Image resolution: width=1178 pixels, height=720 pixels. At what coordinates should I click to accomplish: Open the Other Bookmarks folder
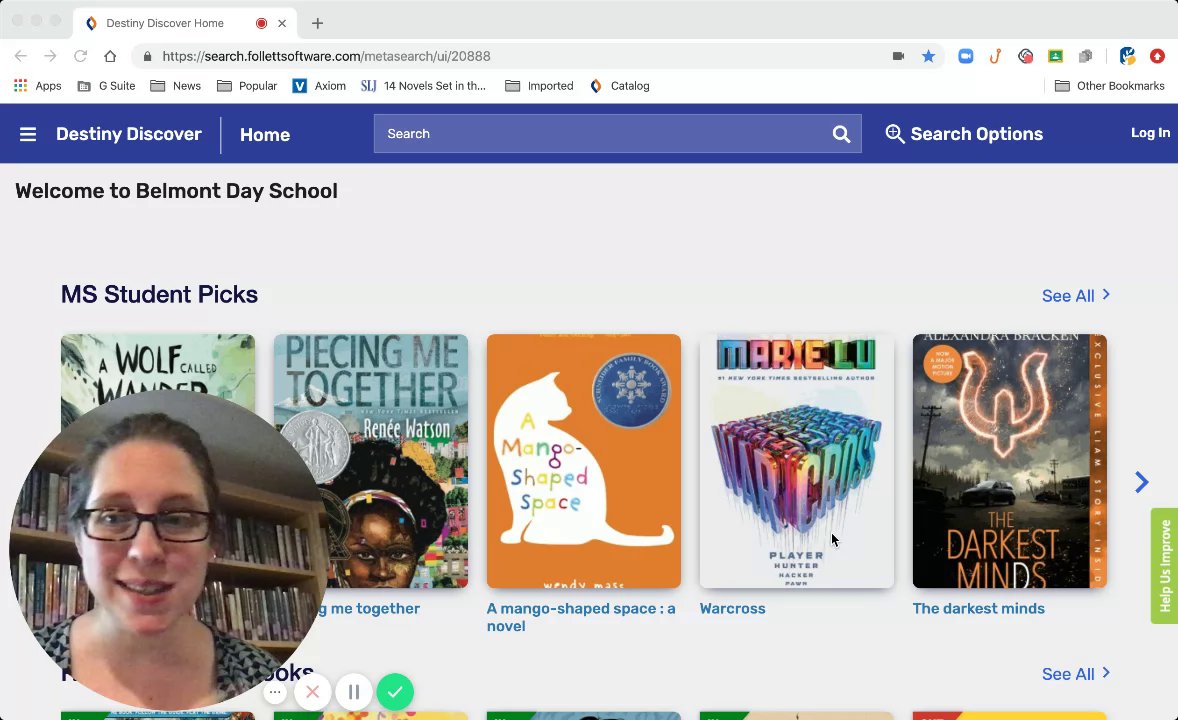pos(1110,86)
